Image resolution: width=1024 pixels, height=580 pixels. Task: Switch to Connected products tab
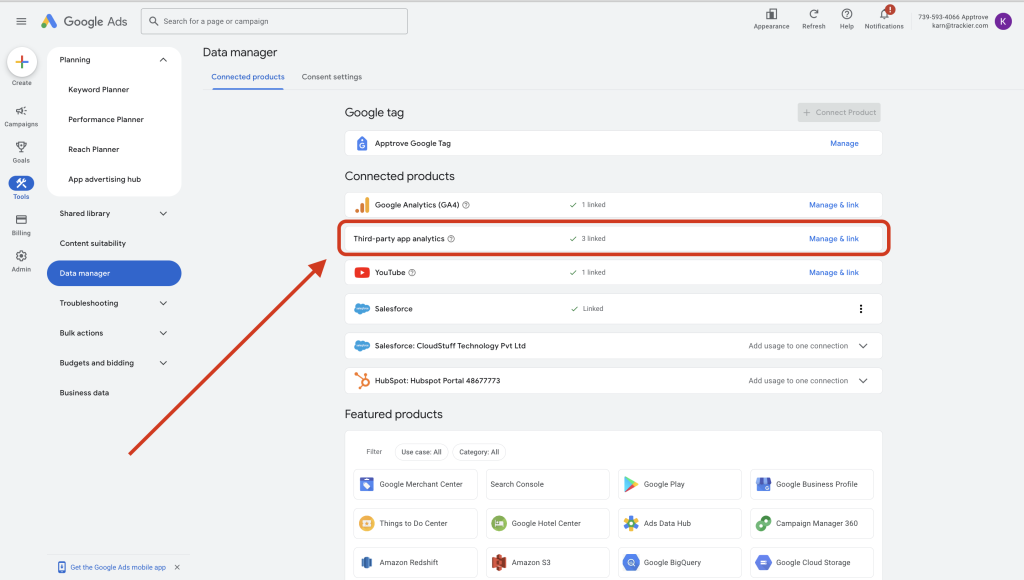248,77
